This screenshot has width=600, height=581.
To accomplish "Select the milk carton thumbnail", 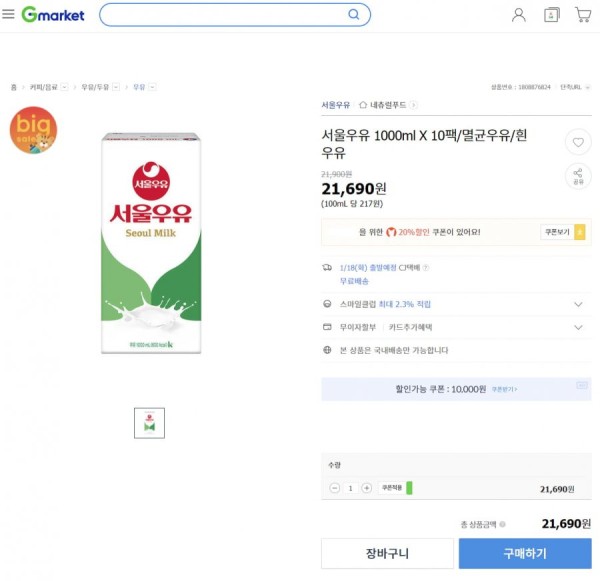I will point(149,423).
